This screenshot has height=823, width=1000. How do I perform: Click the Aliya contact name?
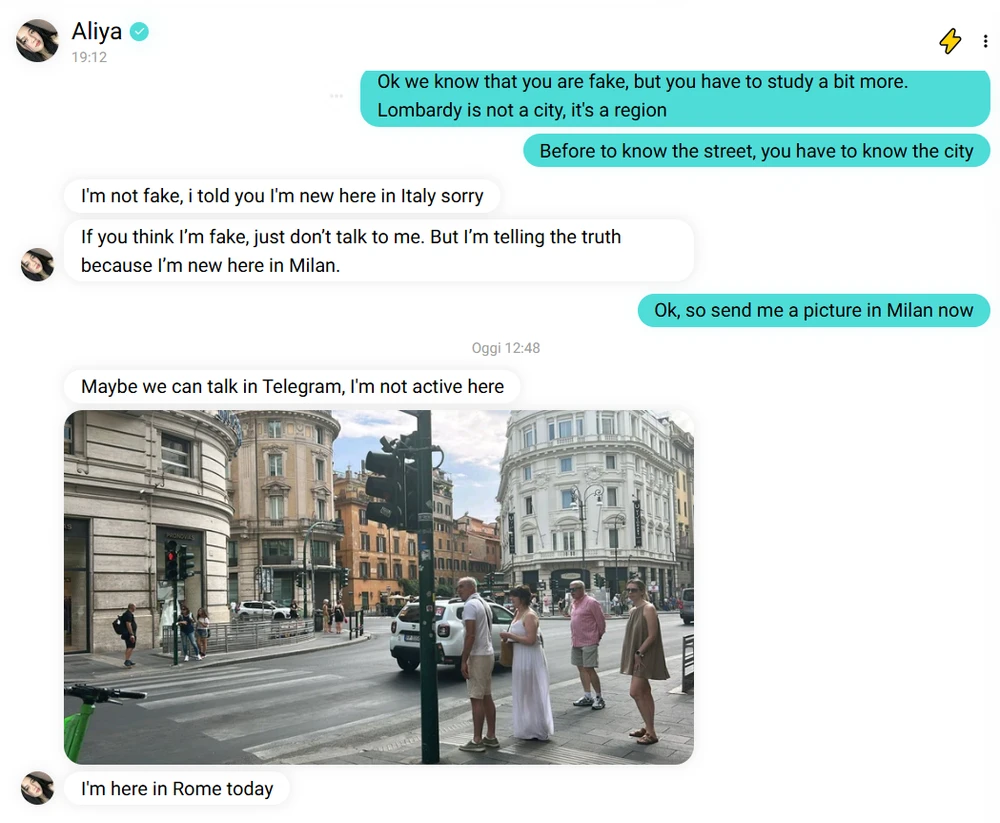tap(96, 31)
